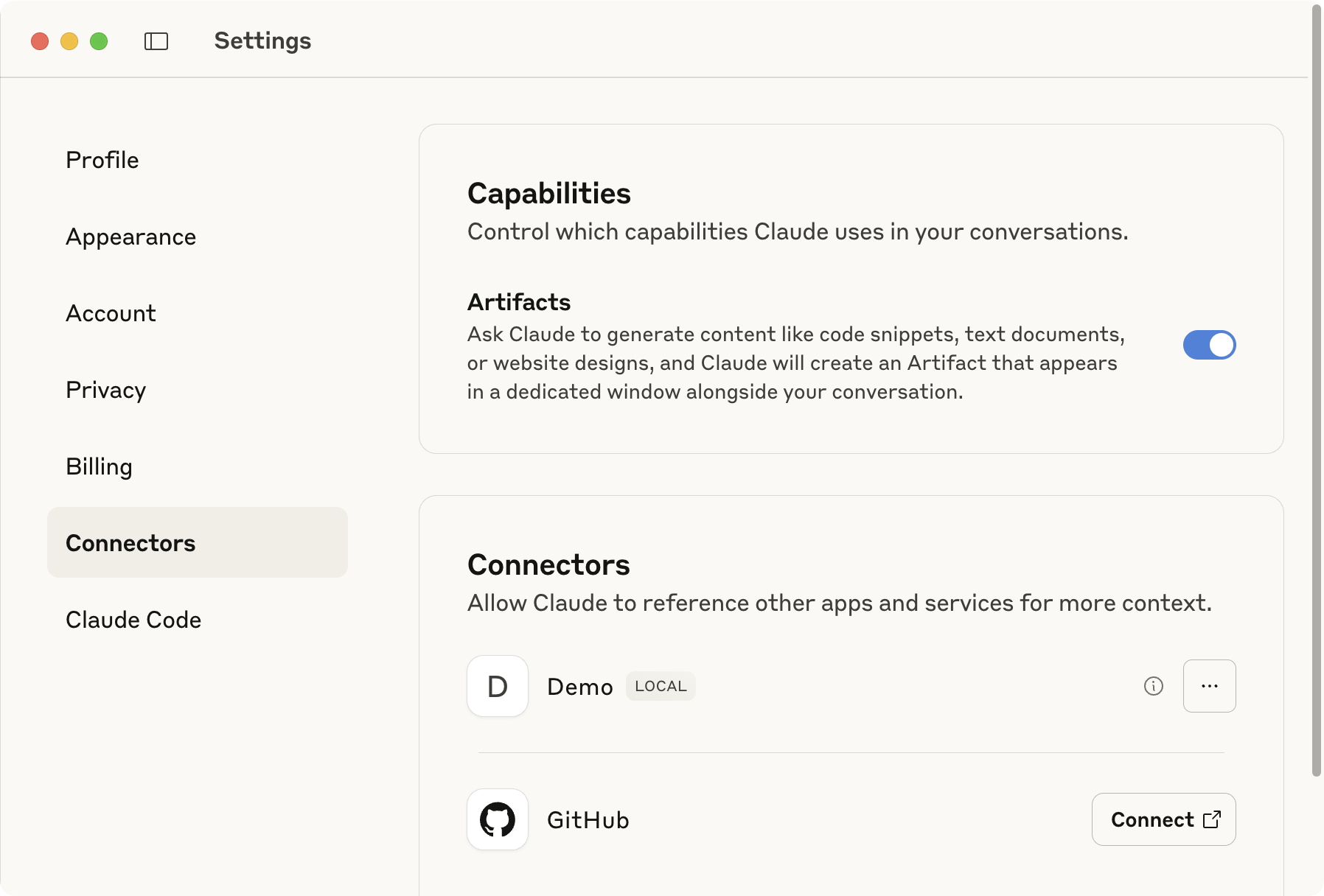This screenshot has height=896, width=1324.
Task: Open the Profile settings section
Action: click(102, 160)
